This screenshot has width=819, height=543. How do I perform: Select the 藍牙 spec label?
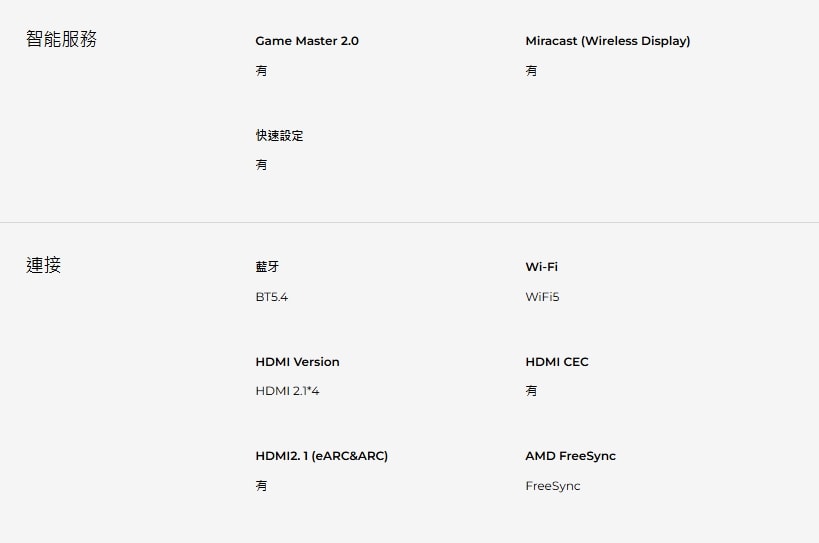pyautogui.click(x=267, y=267)
